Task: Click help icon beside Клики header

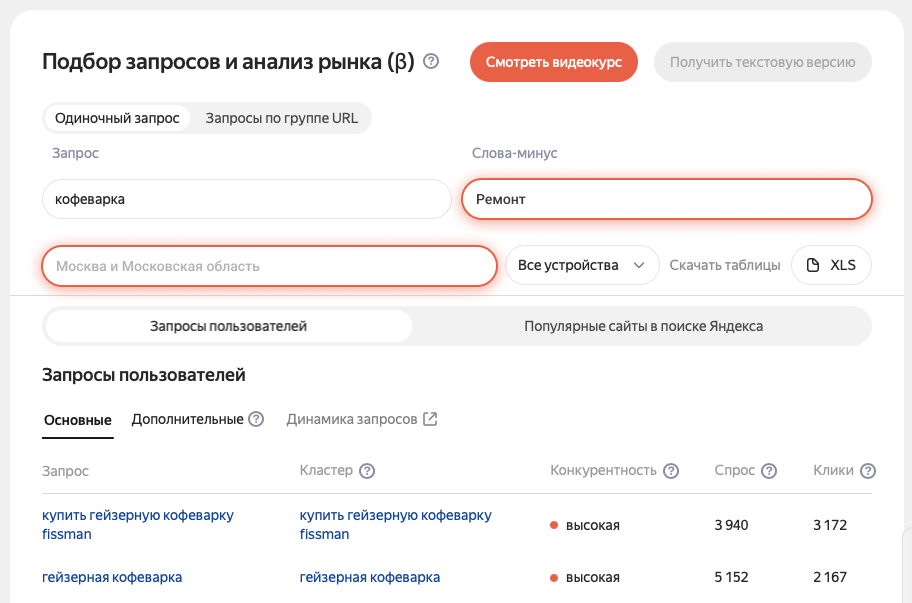Action: tap(867, 471)
